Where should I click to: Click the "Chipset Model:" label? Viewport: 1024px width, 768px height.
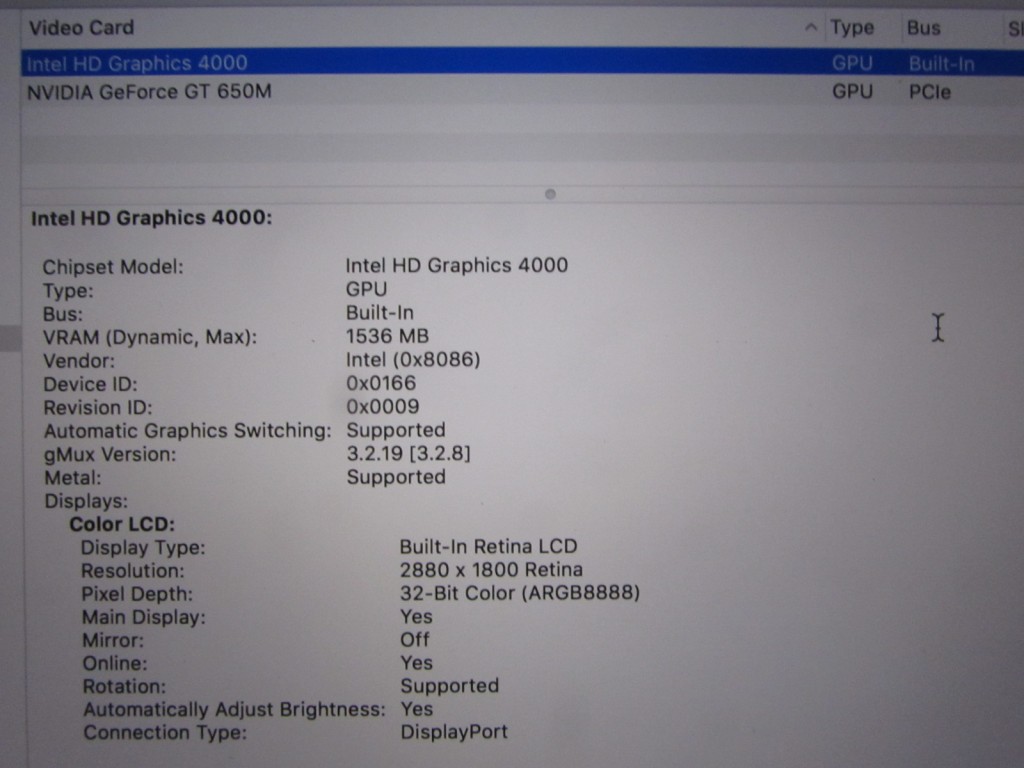[113, 267]
